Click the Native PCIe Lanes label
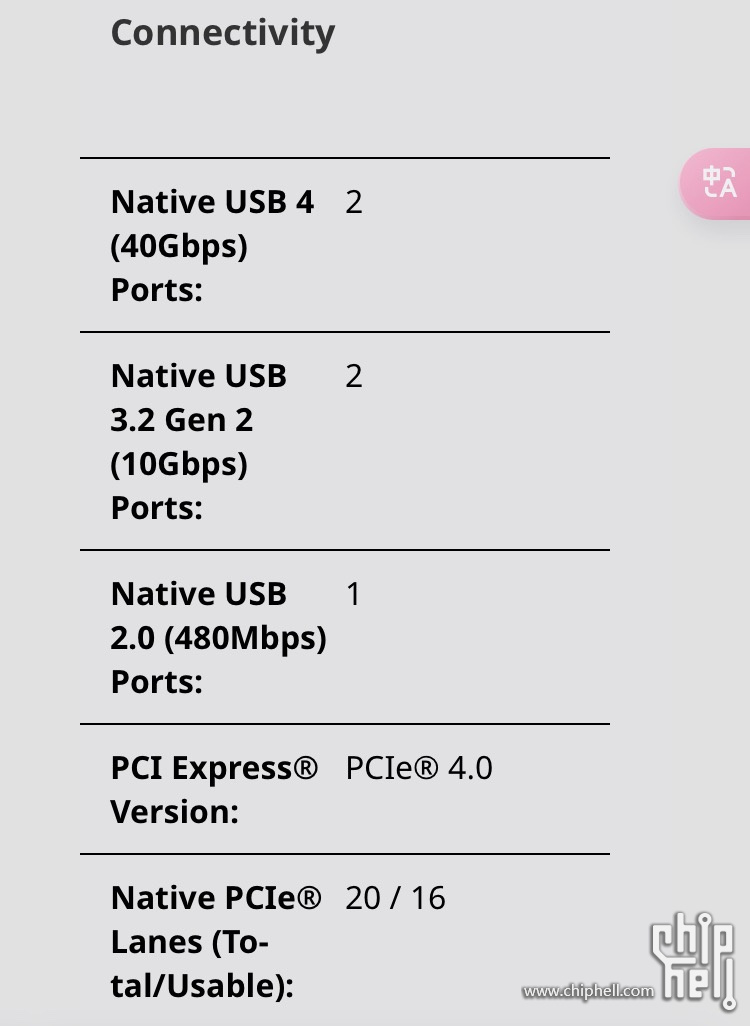 (216, 942)
